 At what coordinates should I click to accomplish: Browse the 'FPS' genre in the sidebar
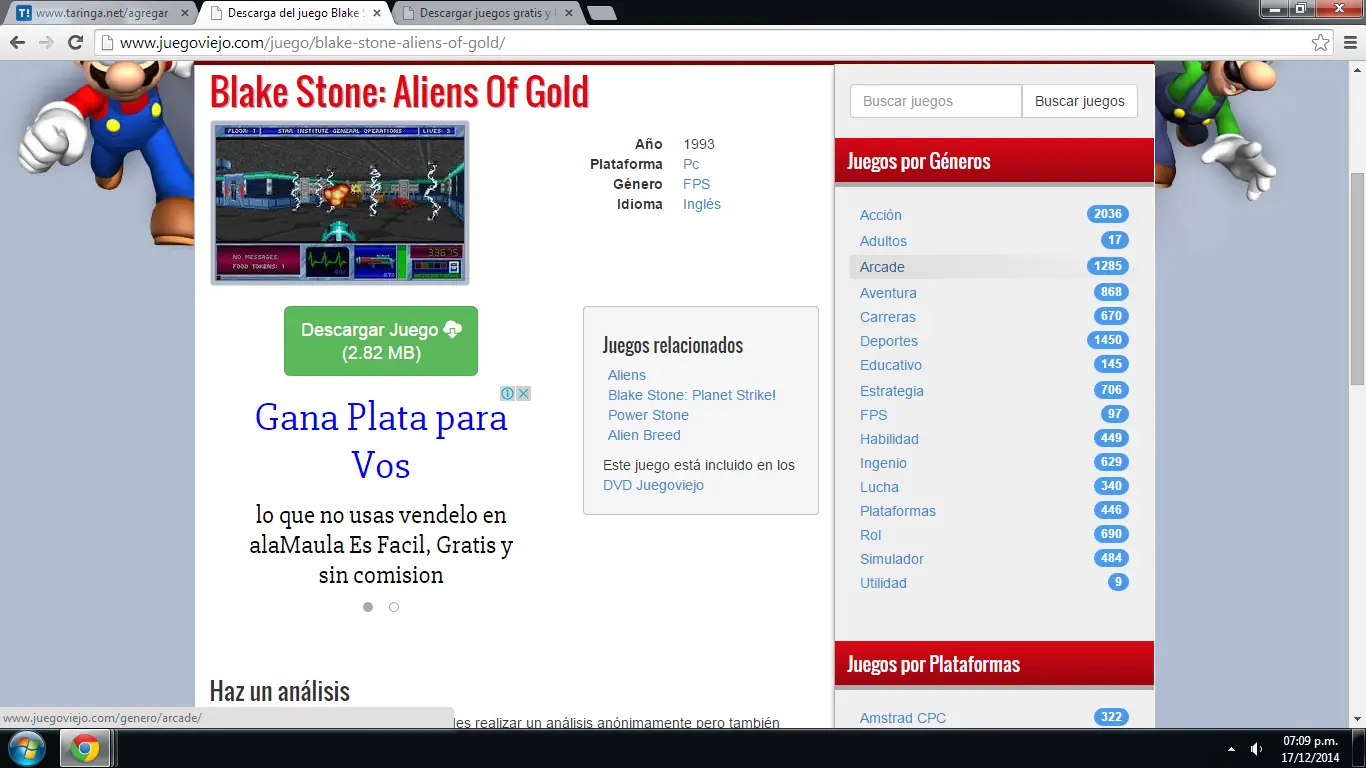coord(873,415)
